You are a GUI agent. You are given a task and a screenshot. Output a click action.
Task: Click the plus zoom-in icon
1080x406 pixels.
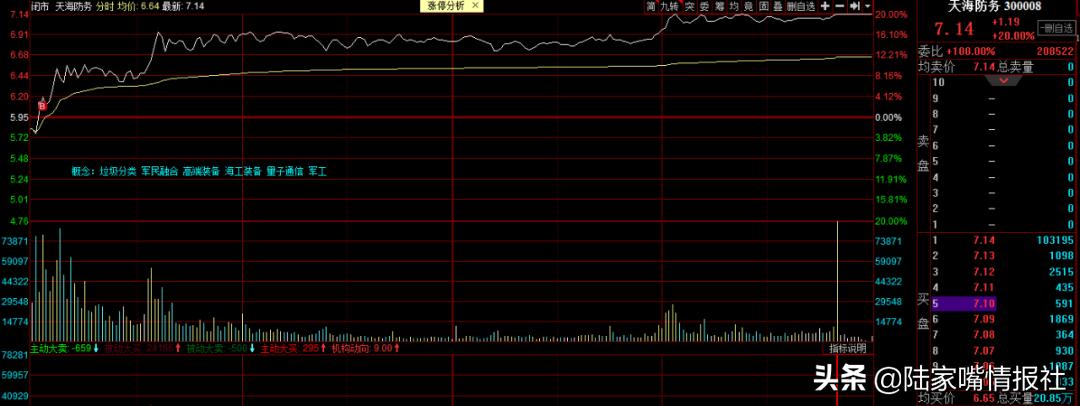[824, 6]
